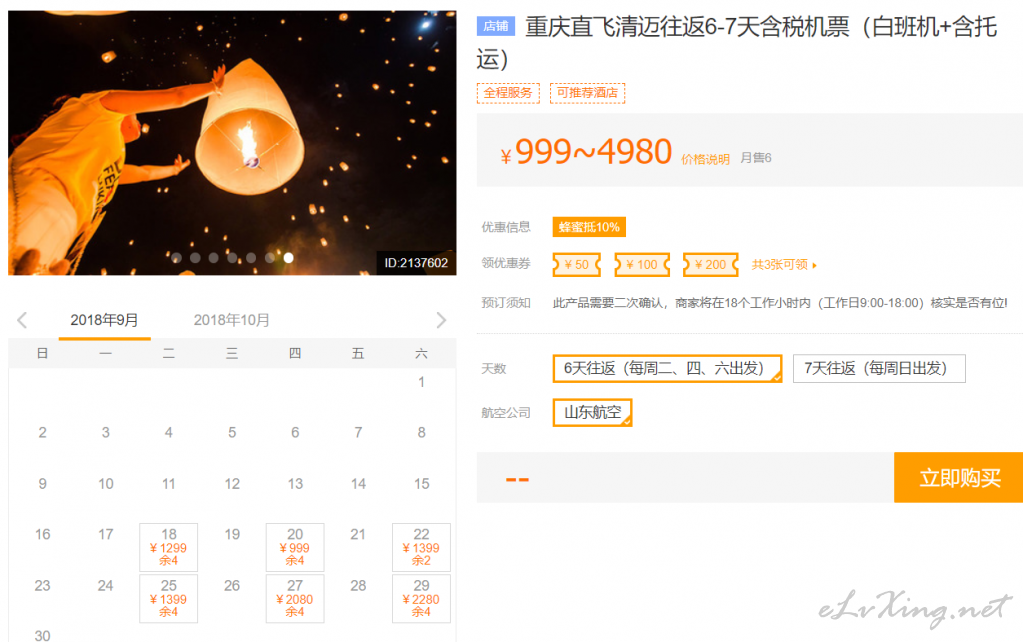Click the sky lantern product photo
Screen dimensions: 1023x642
coord(232,140)
